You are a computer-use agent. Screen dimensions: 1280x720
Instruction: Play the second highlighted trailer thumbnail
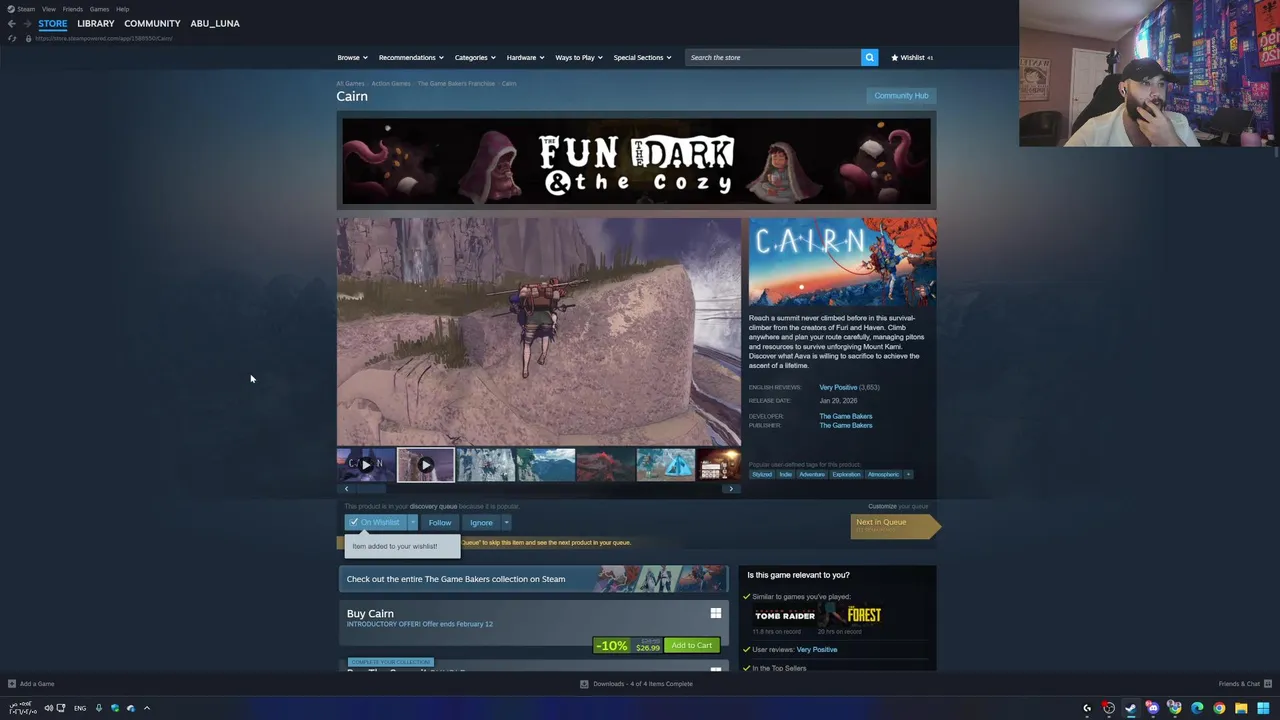tap(426, 465)
